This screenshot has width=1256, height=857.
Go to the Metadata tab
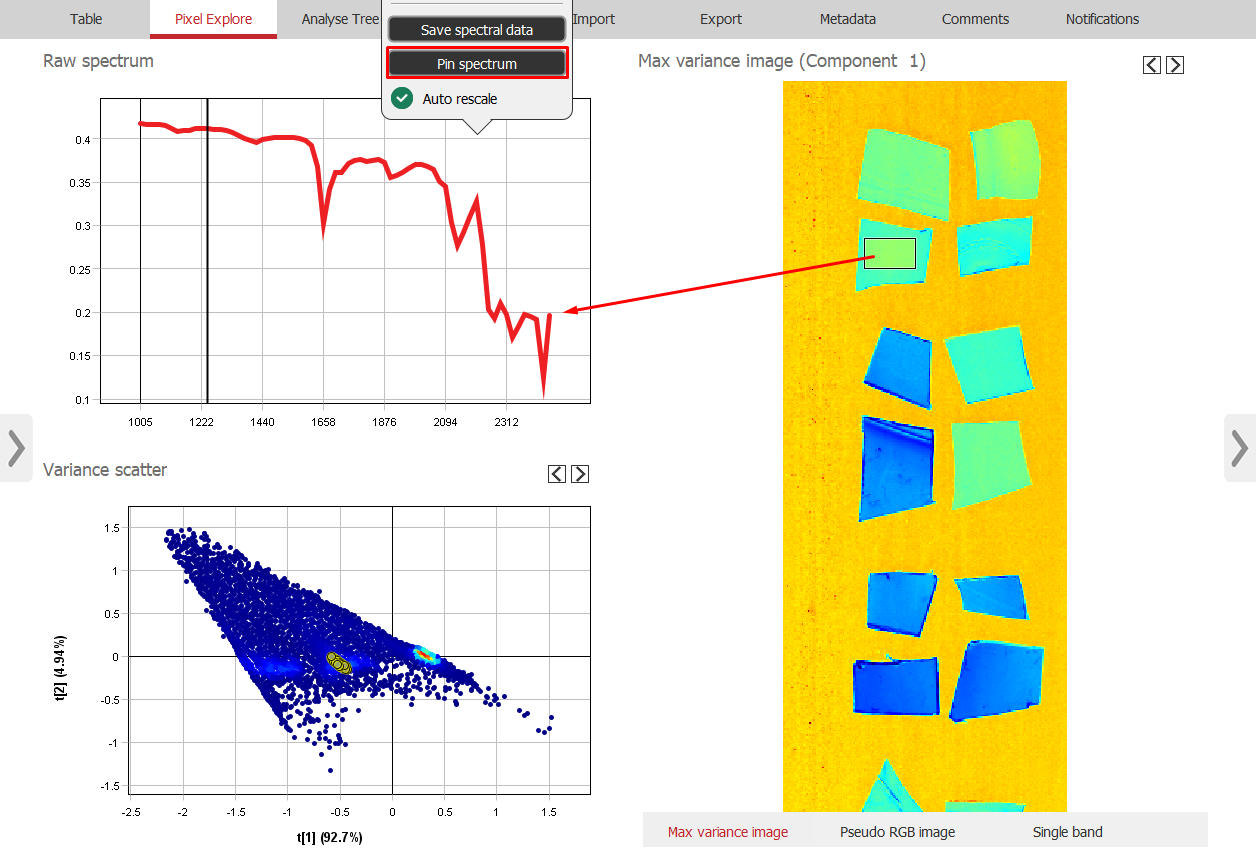(848, 19)
